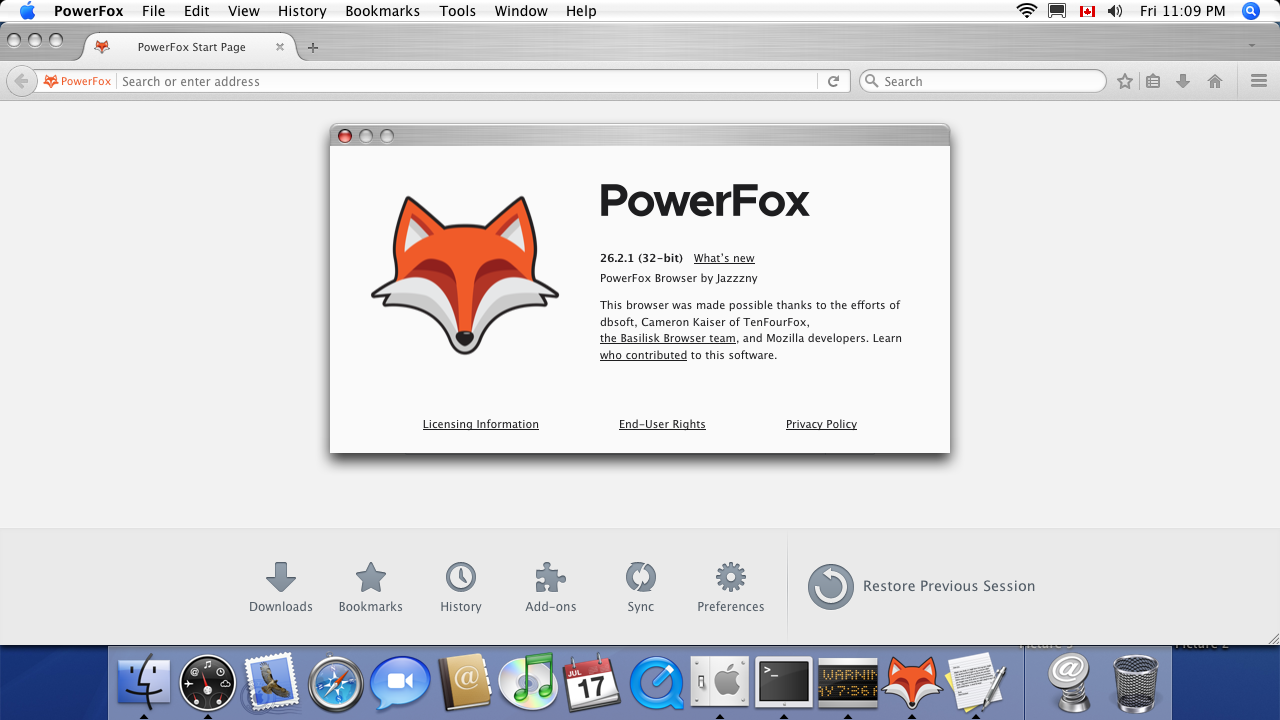Click the "What's new" link

tap(724, 258)
